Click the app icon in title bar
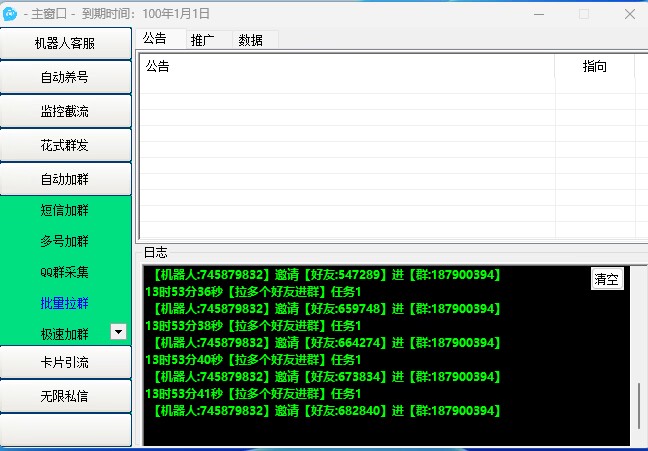Image resolution: width=648 pixels, height=451 pixels. pyautogui.click(x=11, y=14)
